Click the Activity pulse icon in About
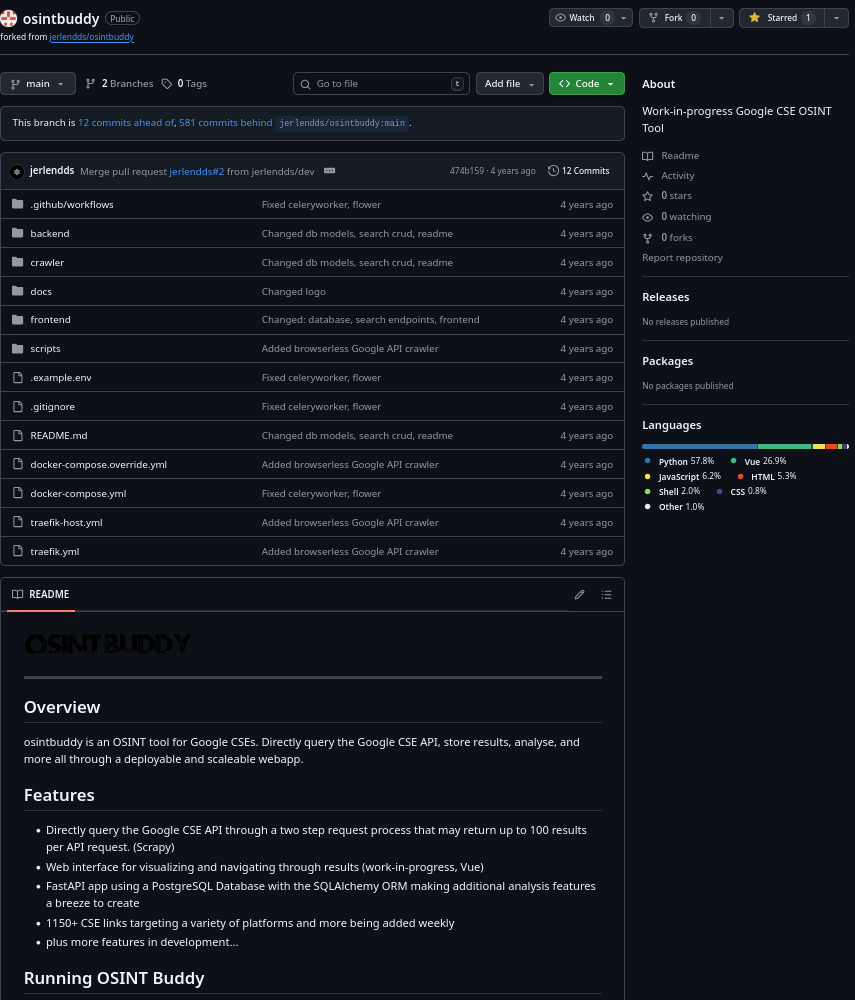Viewport: 855px width, 1000px height. (x=648, y=176)
